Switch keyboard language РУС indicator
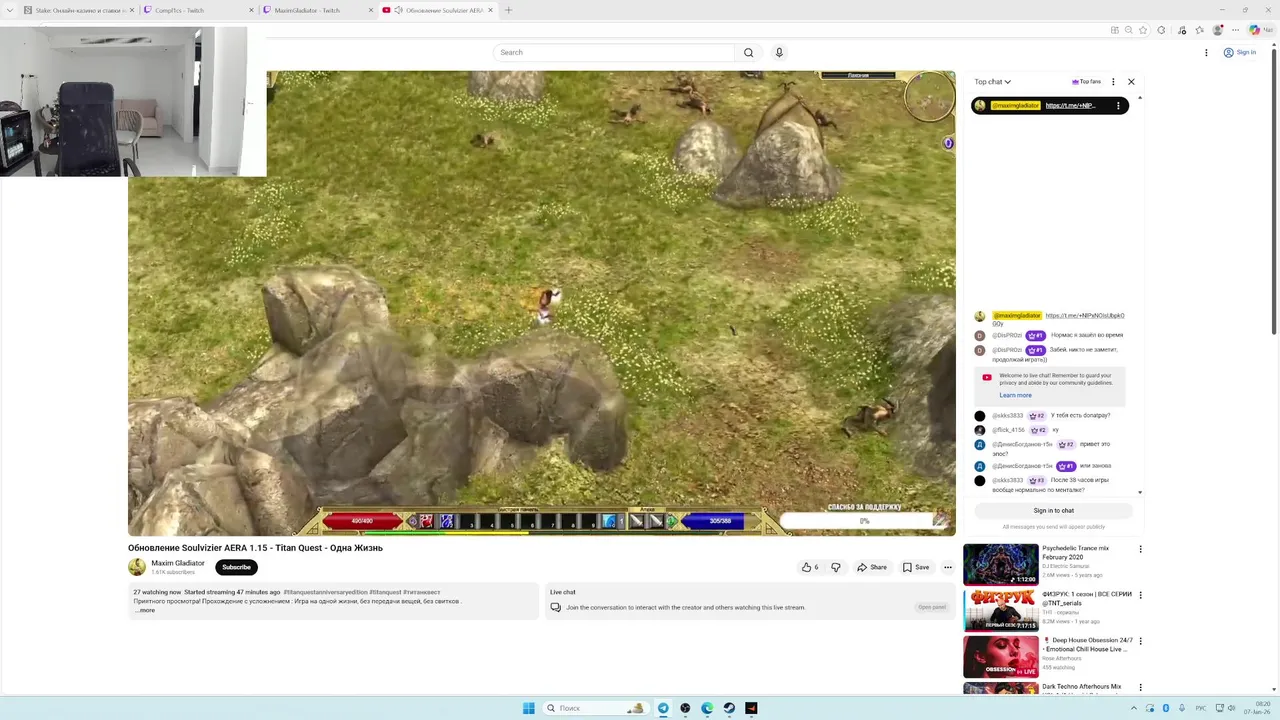The image size is (1280, 720). [x=1203, y=708]
